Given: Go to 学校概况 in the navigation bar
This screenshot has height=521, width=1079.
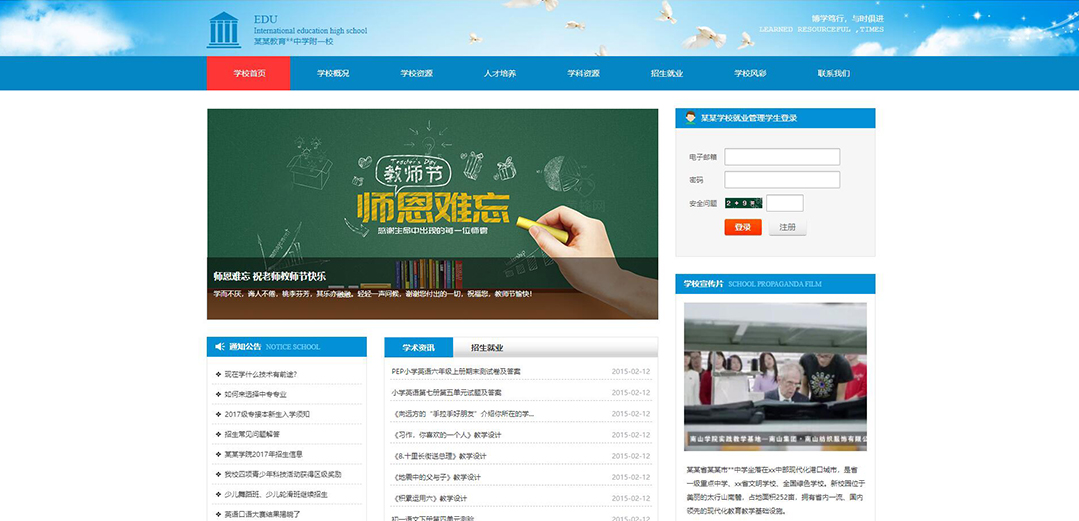Looking at the screenshot, I should [333, 73].
